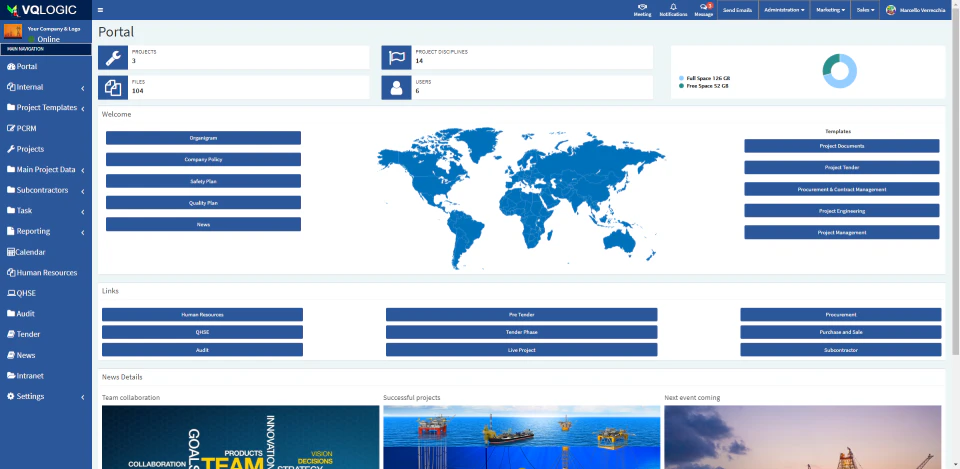Click the News button in Welcome panel
The width and height of the screenshot is (960, 469).
(x=203, y=224)
